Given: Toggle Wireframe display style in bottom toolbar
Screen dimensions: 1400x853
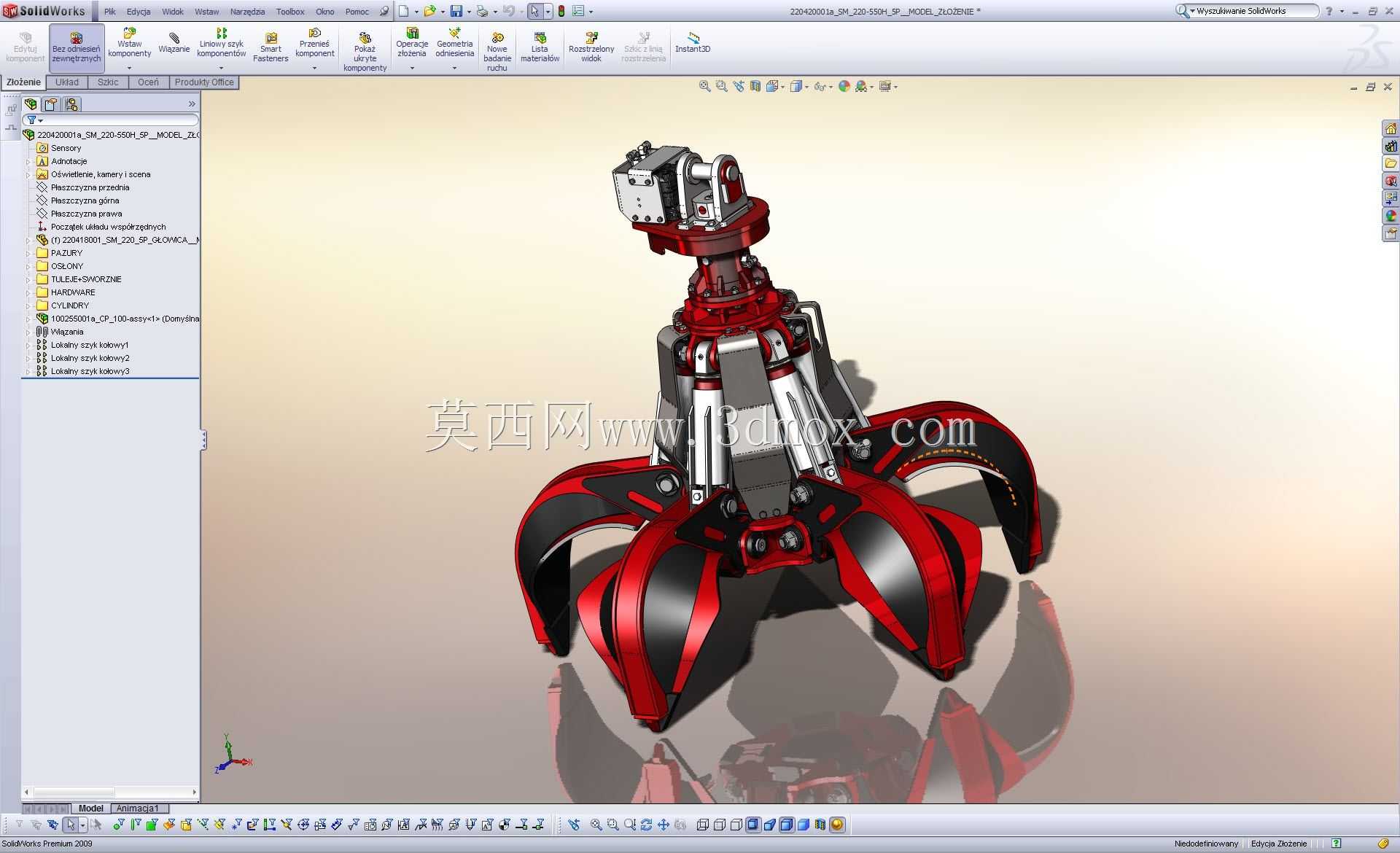Looking at the screenshot, I should [703, 825].
